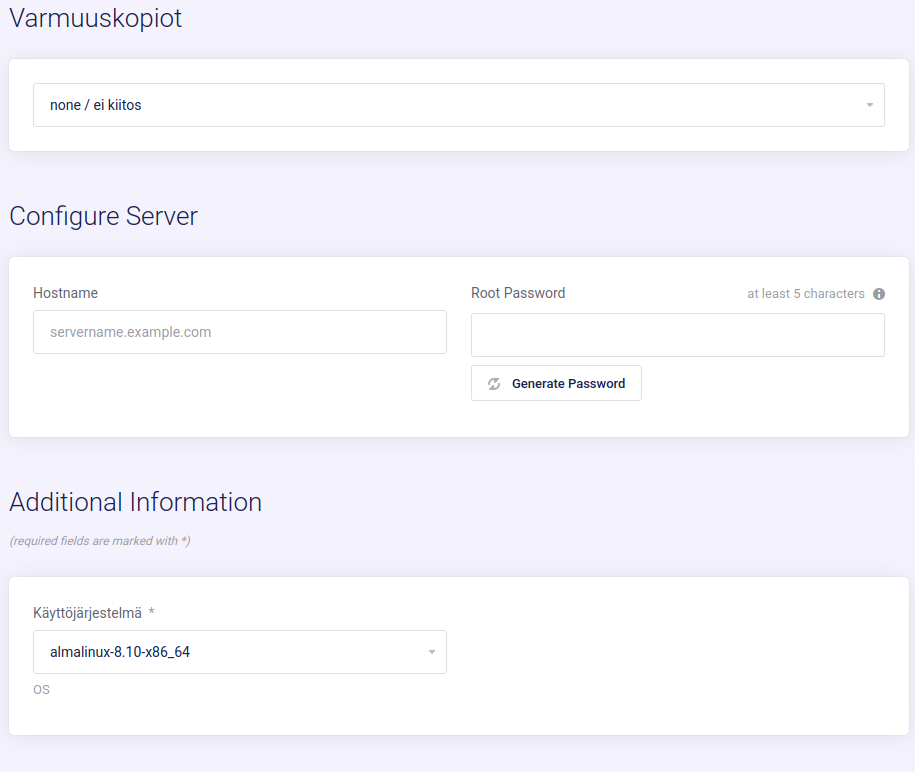Screen dimensions: 915x772
Task: Click the Additional Information section heading
Action: click(x=136, y=502)
